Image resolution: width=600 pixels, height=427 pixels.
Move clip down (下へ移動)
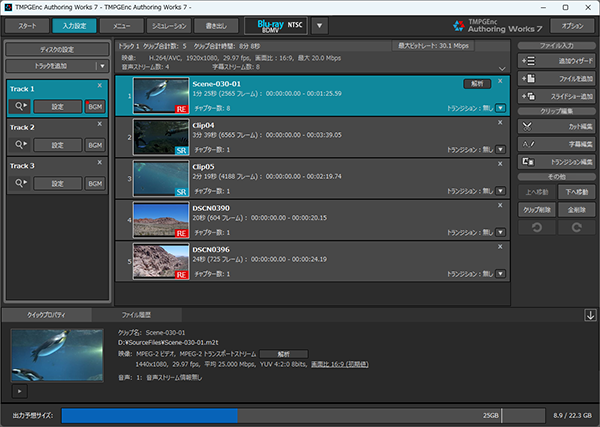pyautogui.click(x=577, y=192)
